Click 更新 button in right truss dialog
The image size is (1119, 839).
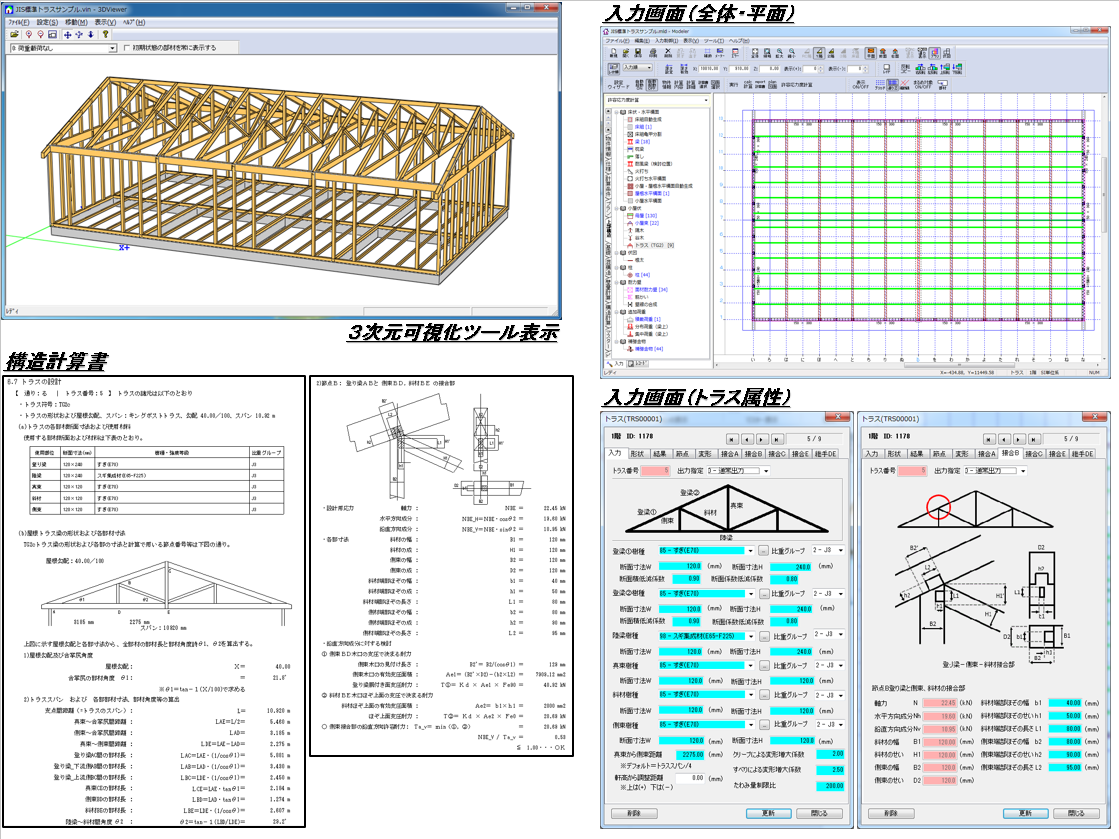(1026, 813)
